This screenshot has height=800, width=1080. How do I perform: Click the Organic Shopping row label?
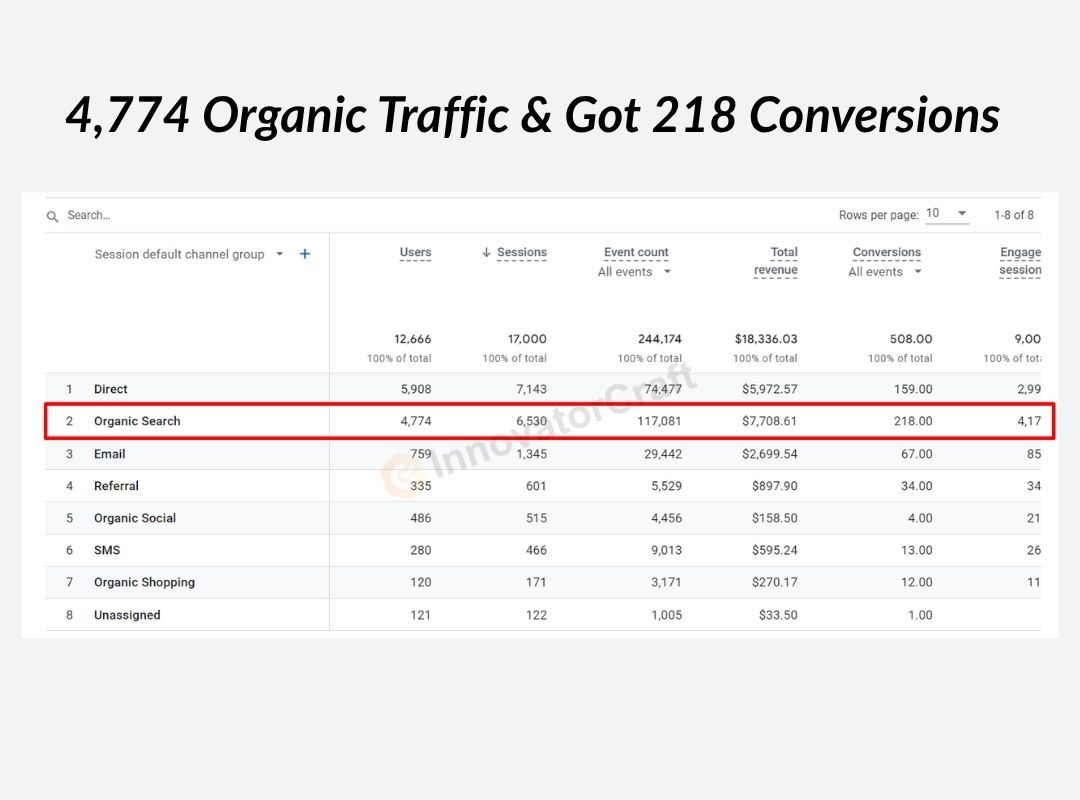pos(144,582)
